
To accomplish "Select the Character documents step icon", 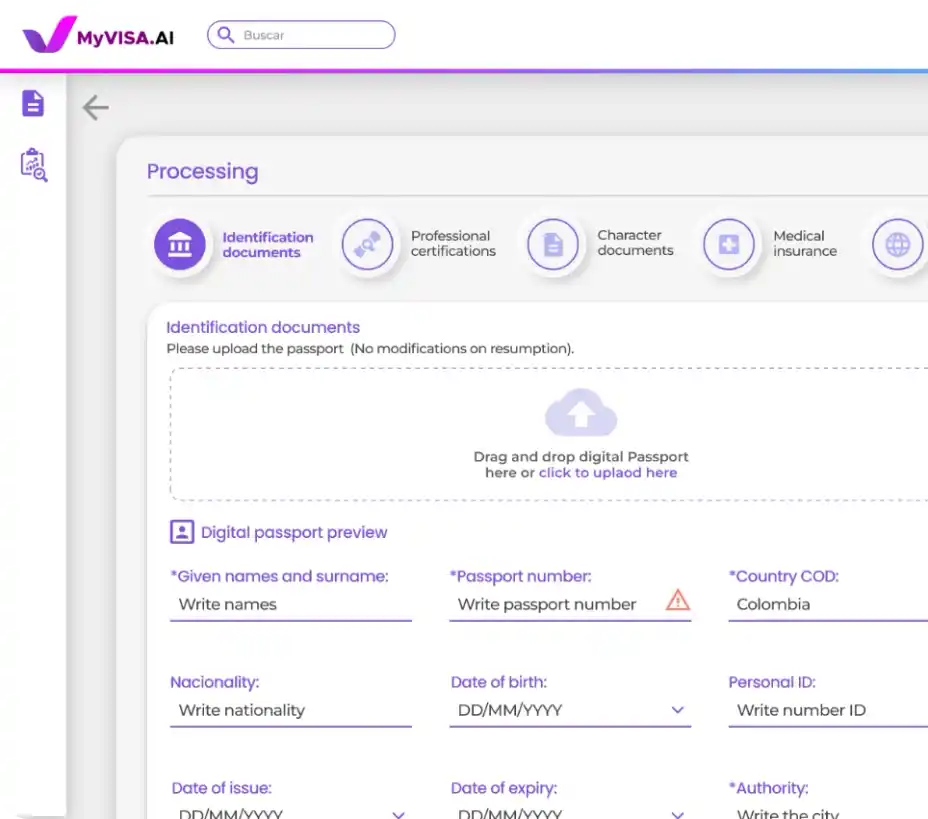I will point(553,245).
